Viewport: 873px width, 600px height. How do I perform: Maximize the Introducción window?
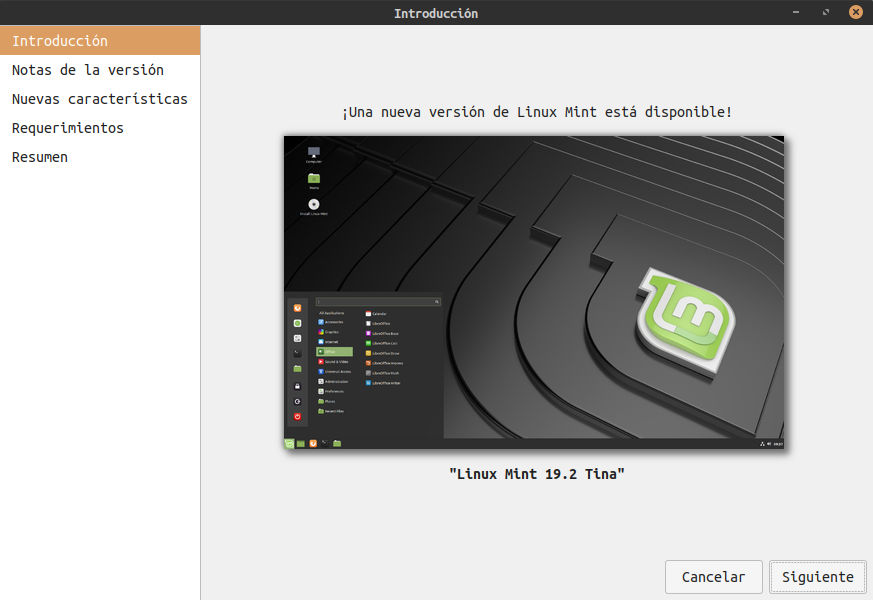tap(826, 12)
